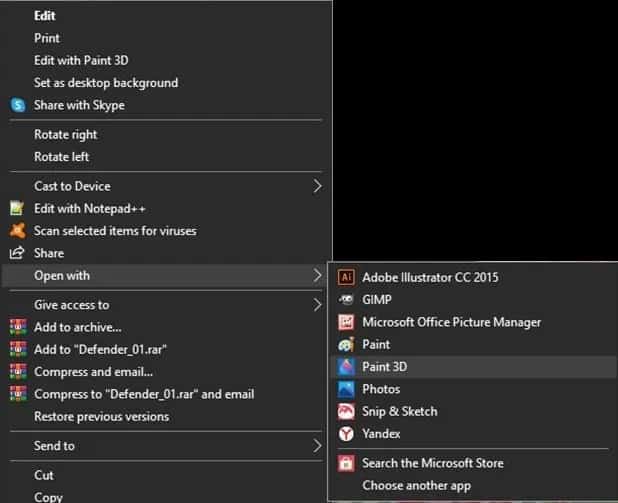Select the GIMP icon in submenu

coord(347,299)
